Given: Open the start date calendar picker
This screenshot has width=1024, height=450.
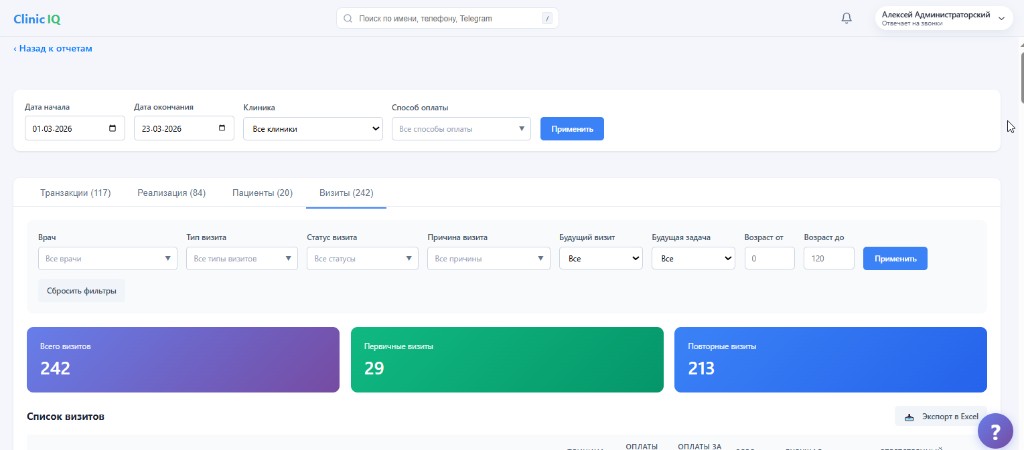Looking at the screenshot, I should pyautogui.click(x=112, y=128).
